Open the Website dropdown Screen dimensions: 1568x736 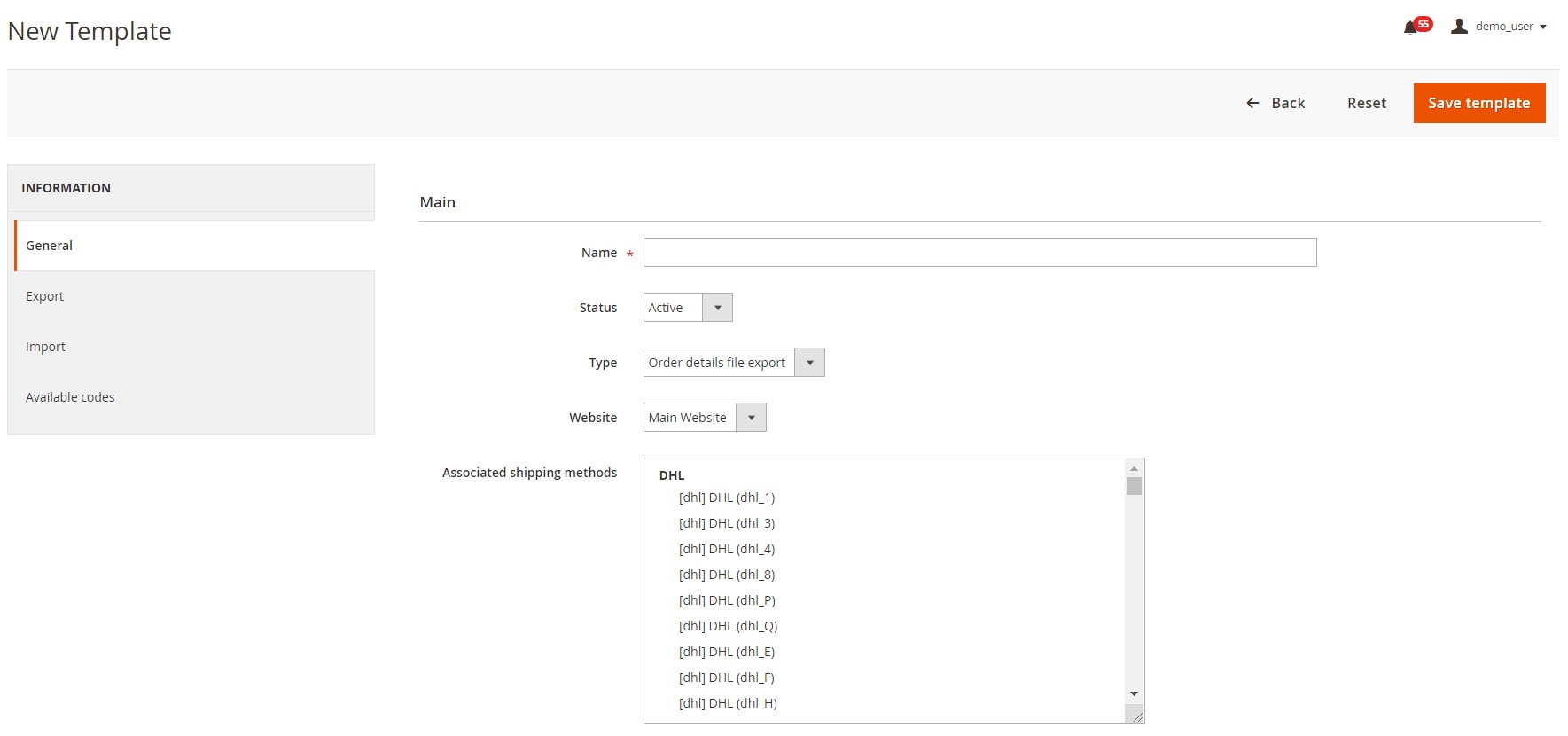click(x=705, y=418)
